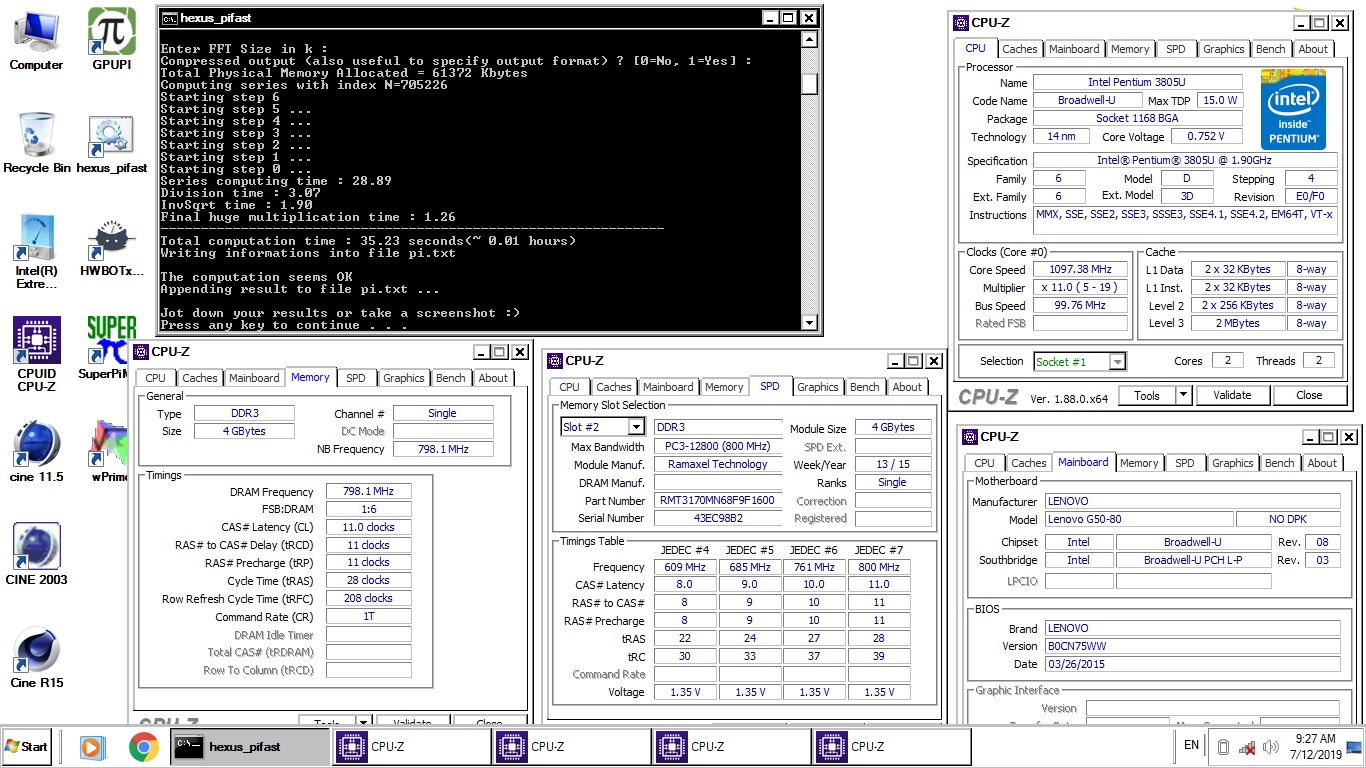Switch to Bench tab in processor CPU-Z window
1366x768 pixels.
pyautogui.click(x=1270, y=49)
